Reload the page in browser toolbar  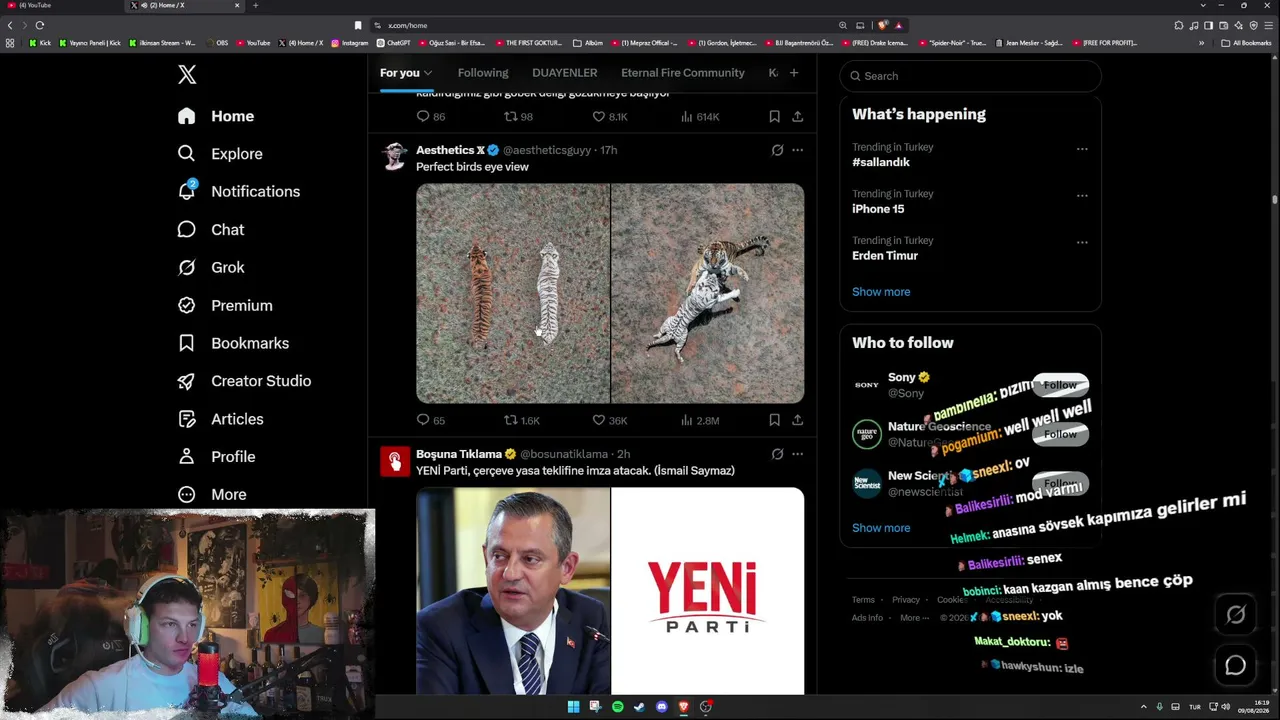coord(40,25)
